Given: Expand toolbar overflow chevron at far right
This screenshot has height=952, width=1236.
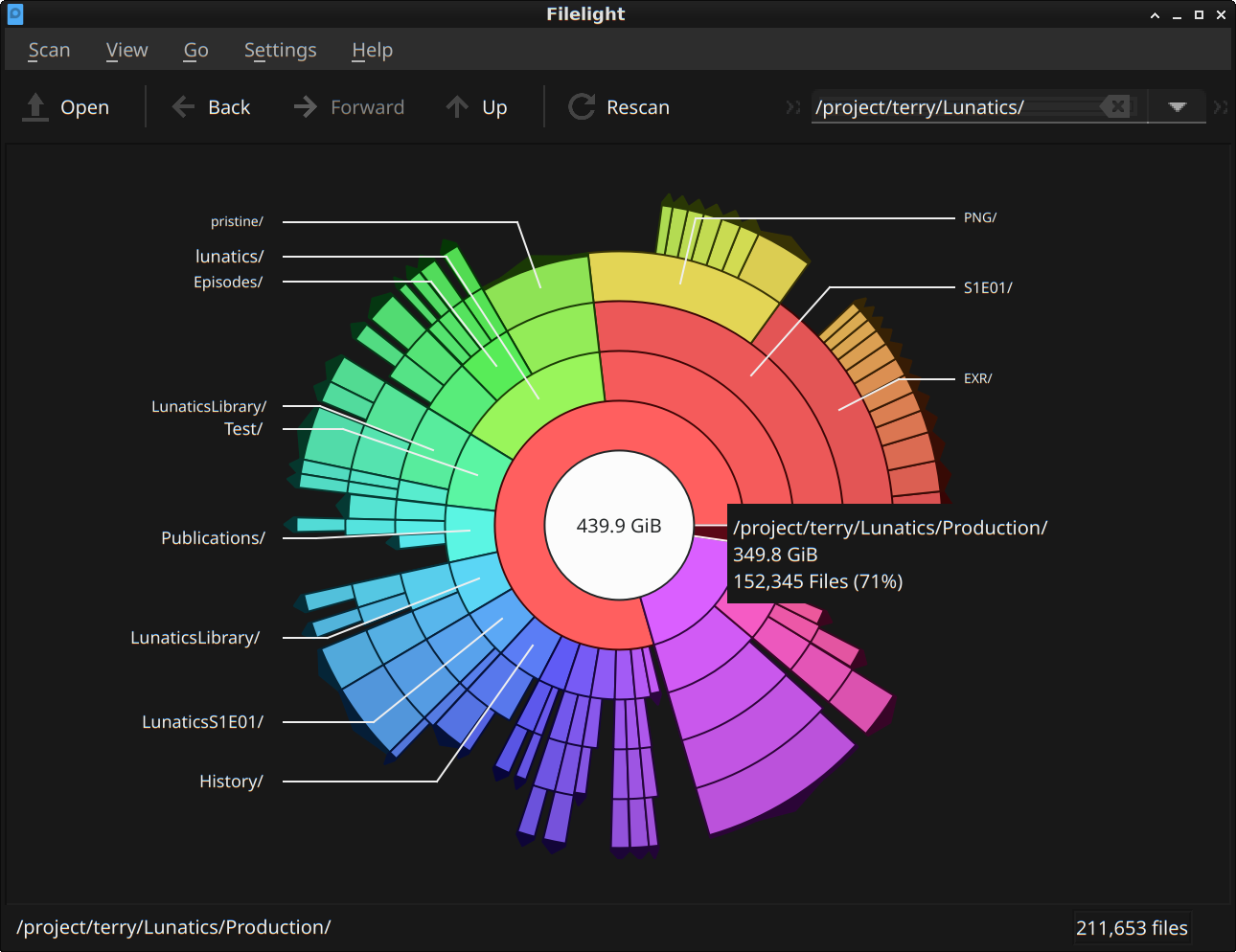Looking at the screenshot, I should [1220, 107].
